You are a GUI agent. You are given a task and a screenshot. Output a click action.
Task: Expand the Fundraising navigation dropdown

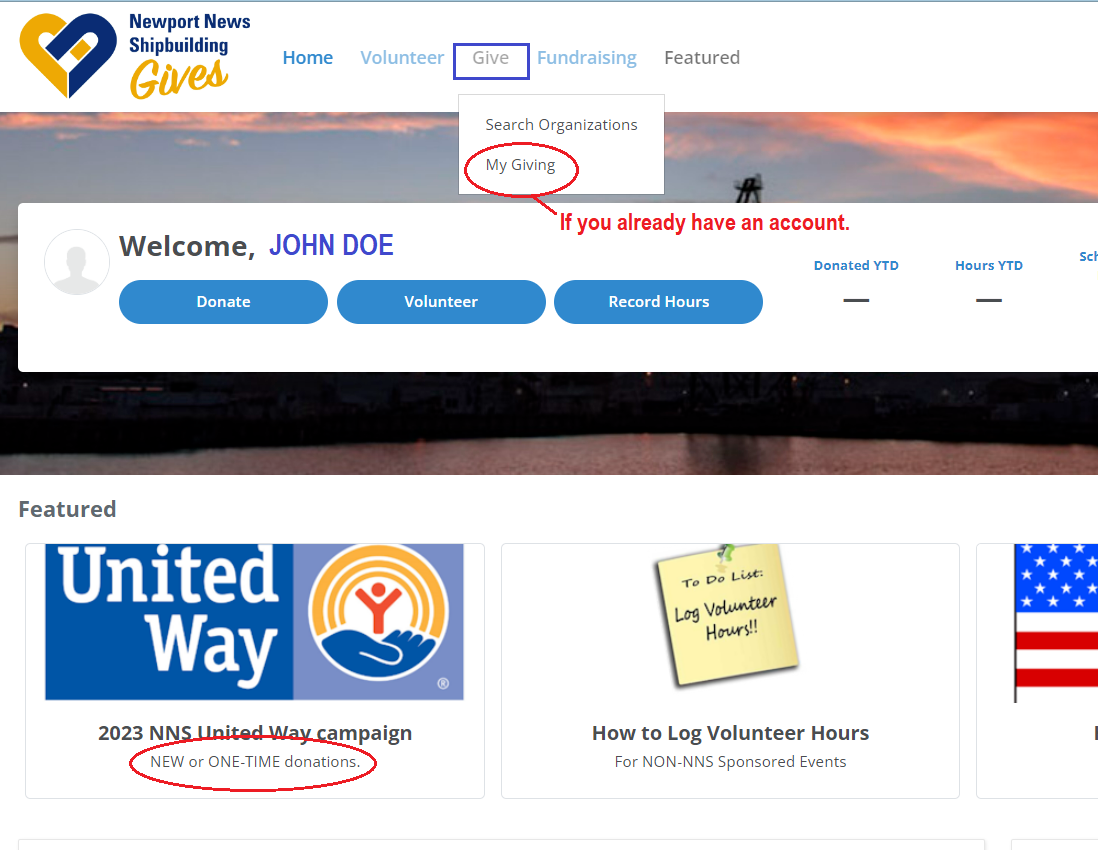(x=587, y=57)
